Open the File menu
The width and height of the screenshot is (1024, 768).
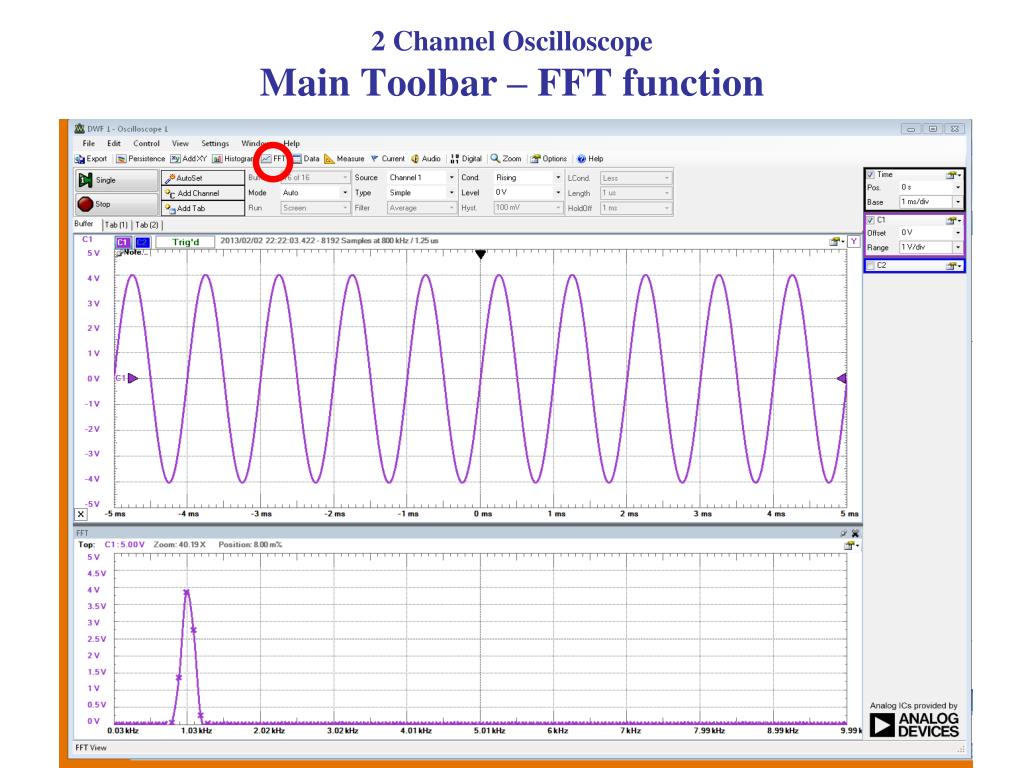coord(89,143)
